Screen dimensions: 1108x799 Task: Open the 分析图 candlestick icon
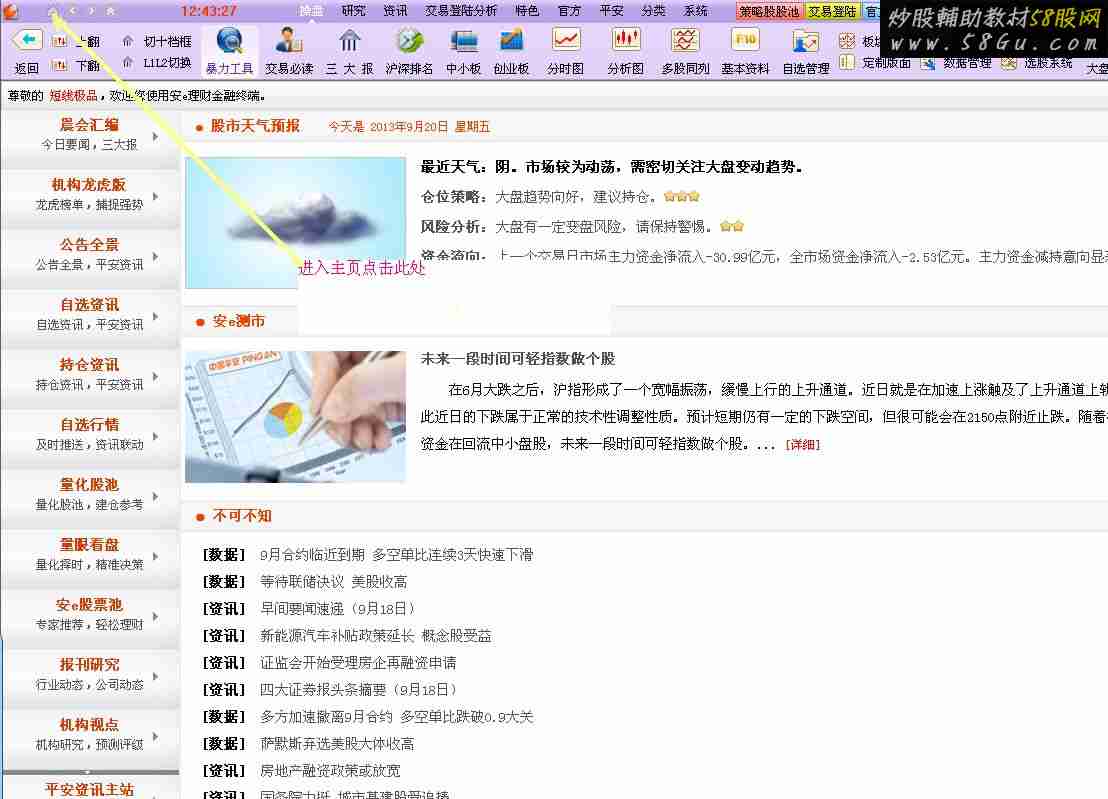coord(626,41)
